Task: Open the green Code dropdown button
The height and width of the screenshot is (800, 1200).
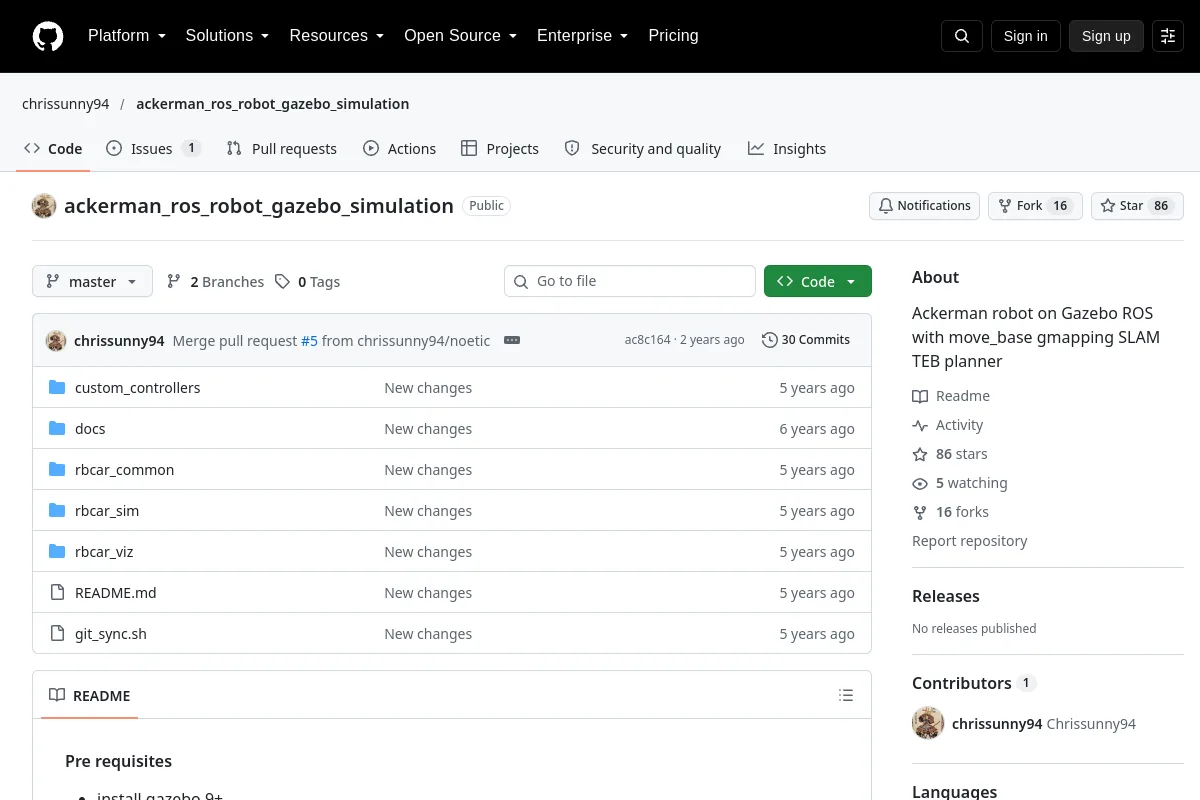Action: 818,281
